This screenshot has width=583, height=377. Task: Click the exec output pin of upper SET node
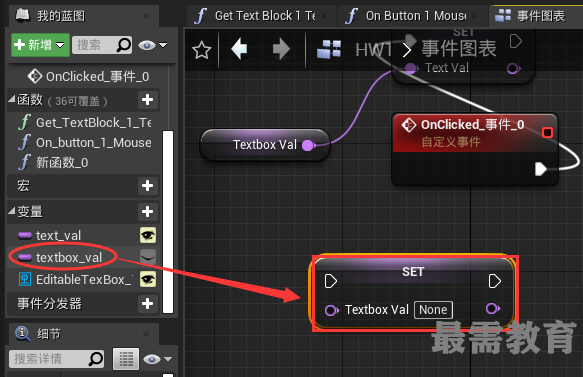[516, 41]
